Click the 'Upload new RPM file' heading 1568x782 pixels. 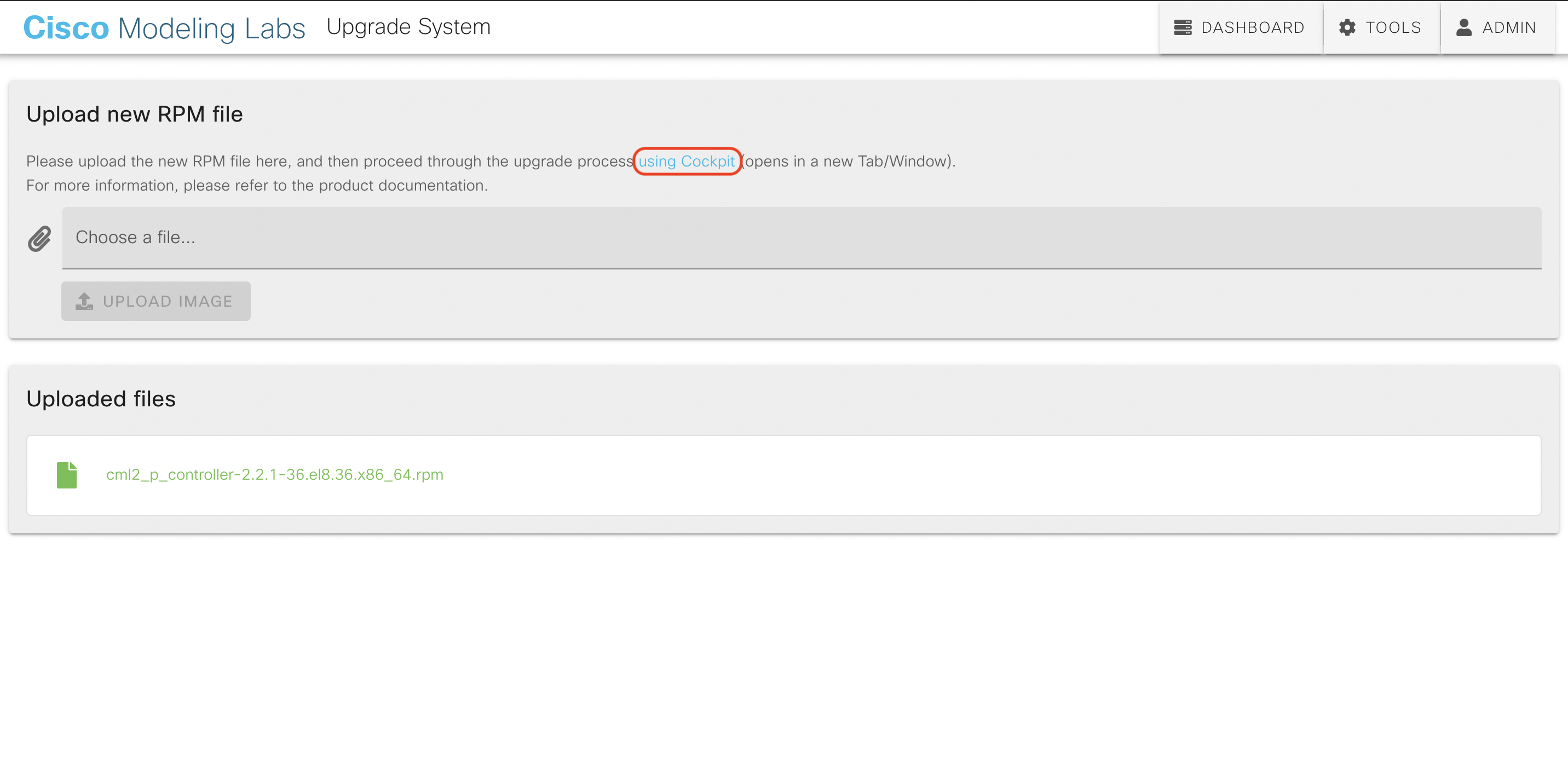pos(135,114)
